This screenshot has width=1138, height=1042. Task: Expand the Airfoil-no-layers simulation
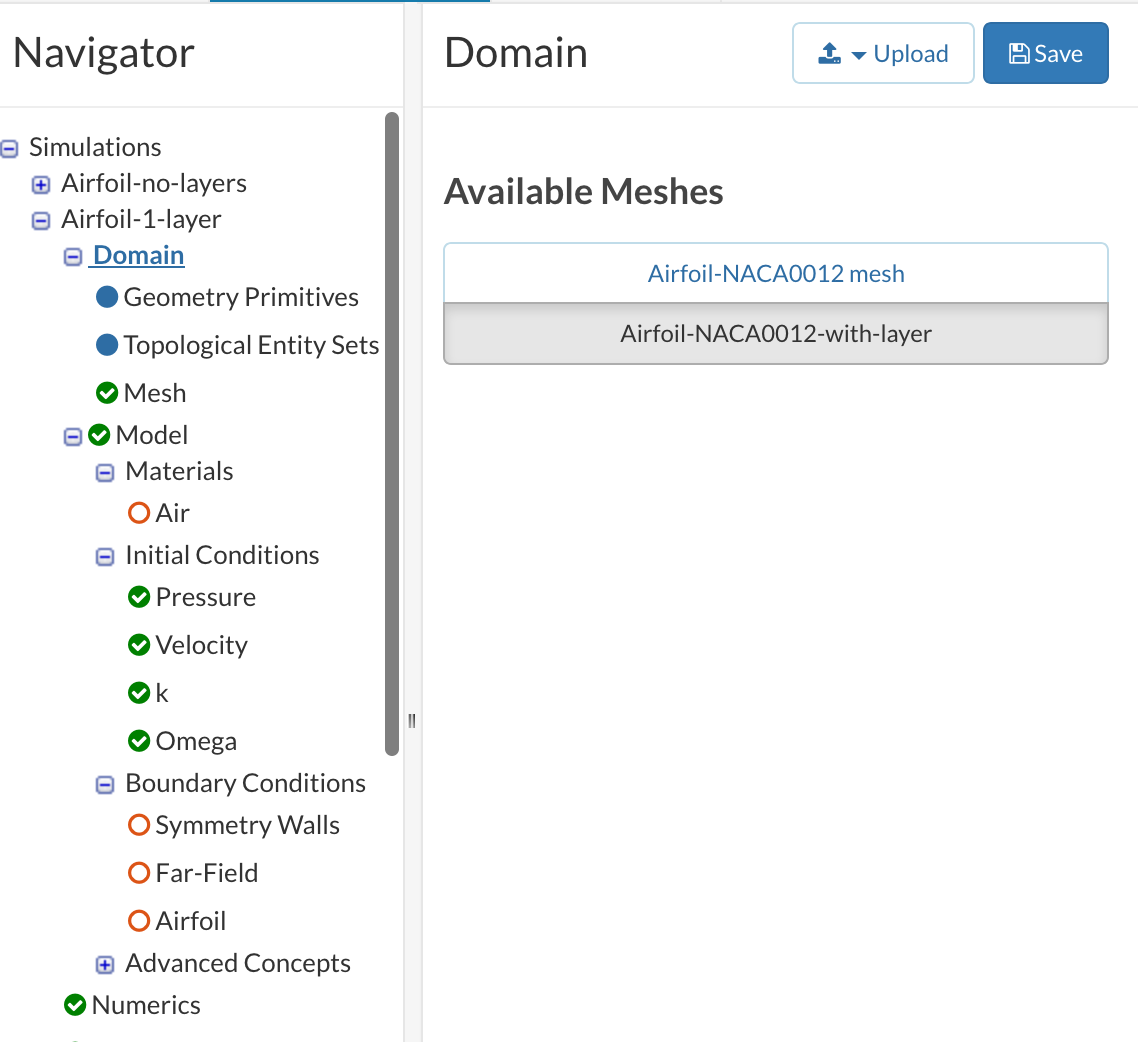click(41, 184)
